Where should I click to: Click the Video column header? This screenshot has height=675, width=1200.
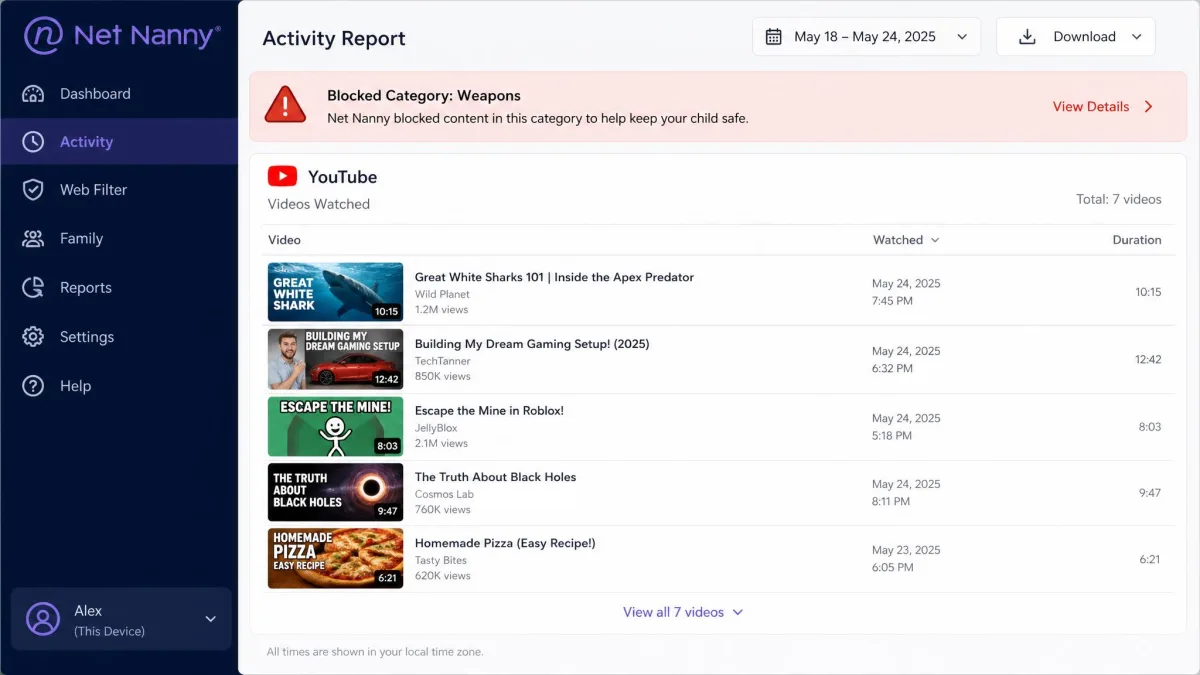point(284,240)
